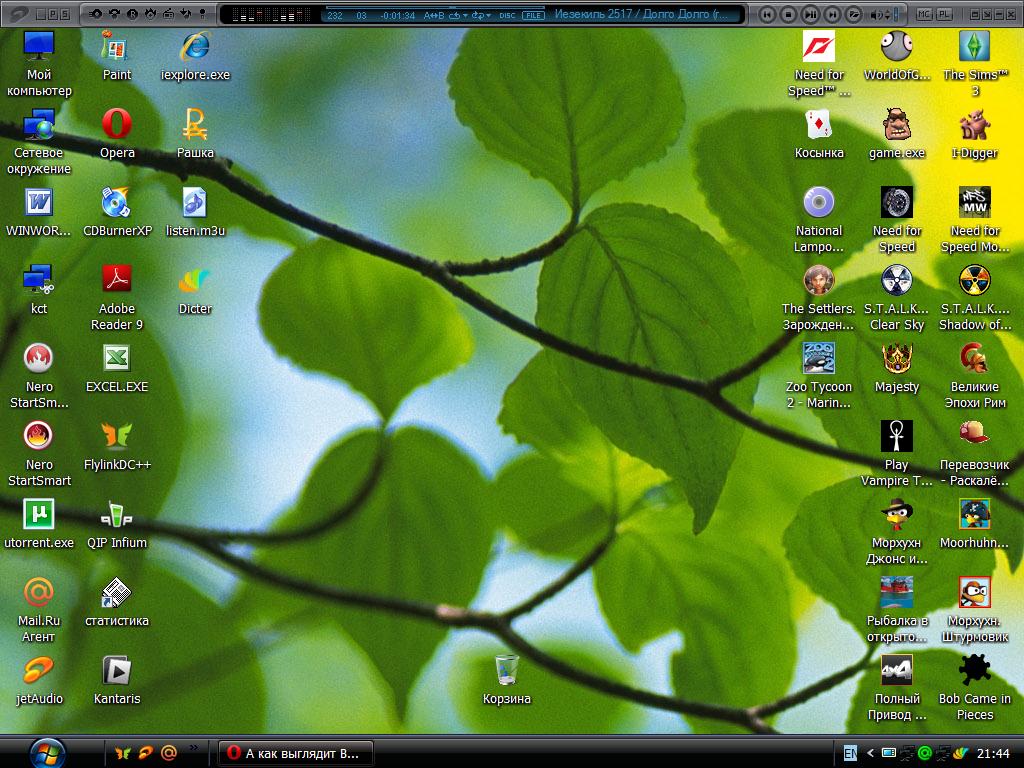
Task: Click the utorrent.exe desktop icon
Action: 39,515
